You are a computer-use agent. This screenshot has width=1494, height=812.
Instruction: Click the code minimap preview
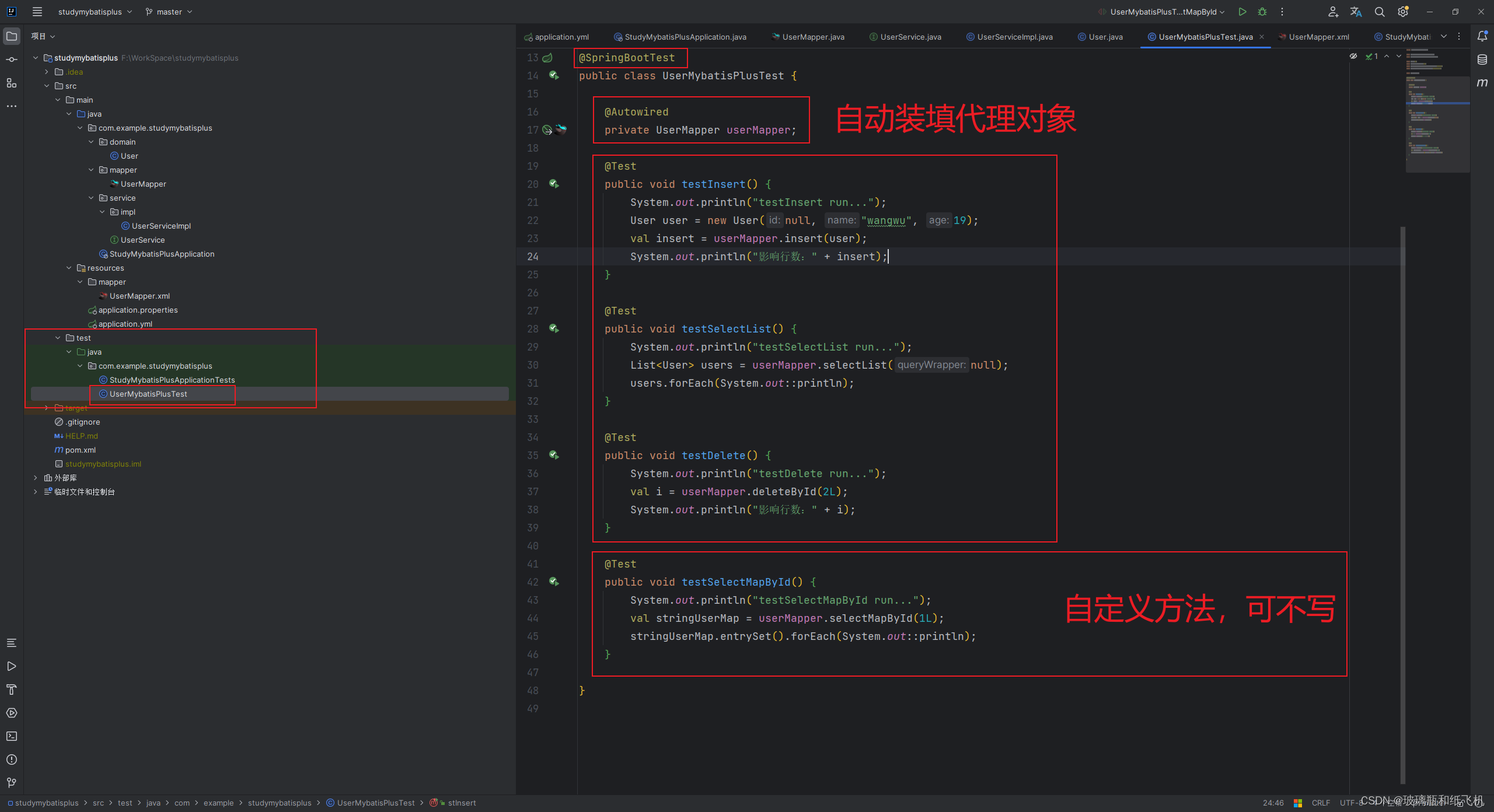pyautogui.click(x=1437, y=110)
